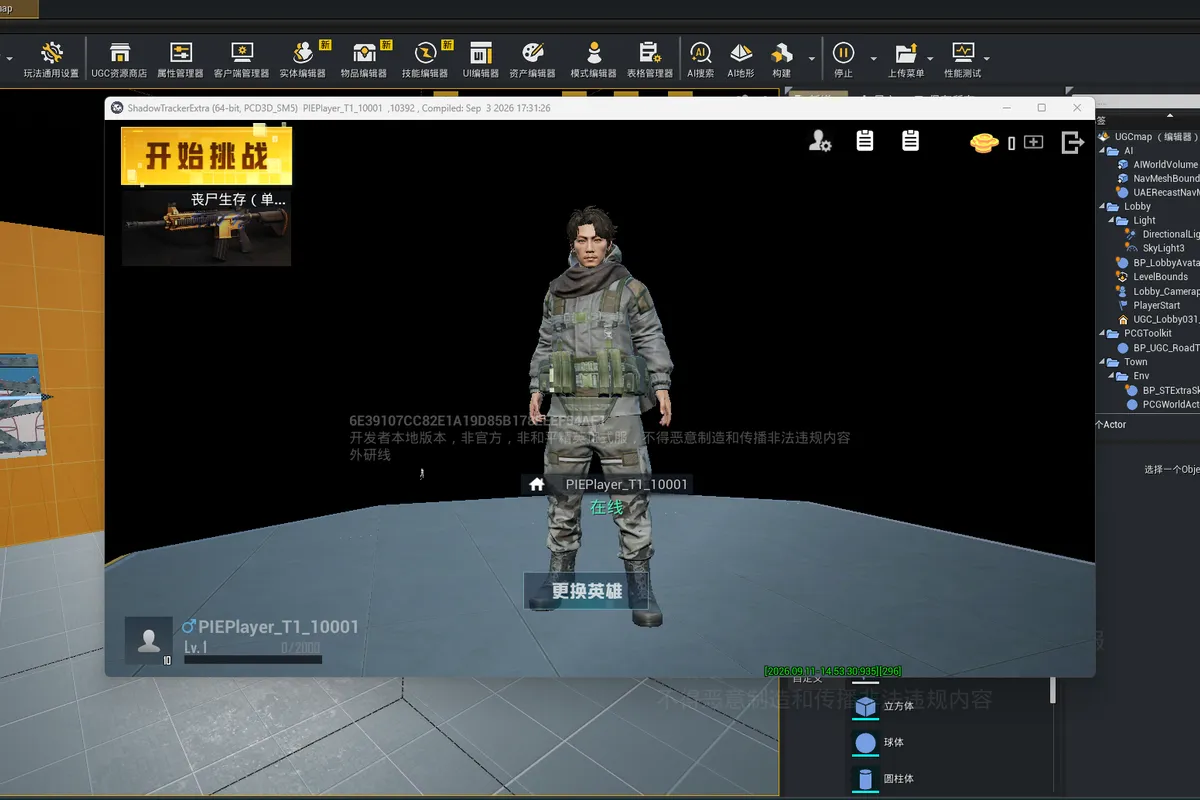Open 模式编辑器 mode editor
Image resolution: width=1200 pixels, height=800 pixels.
click(594, 60)
